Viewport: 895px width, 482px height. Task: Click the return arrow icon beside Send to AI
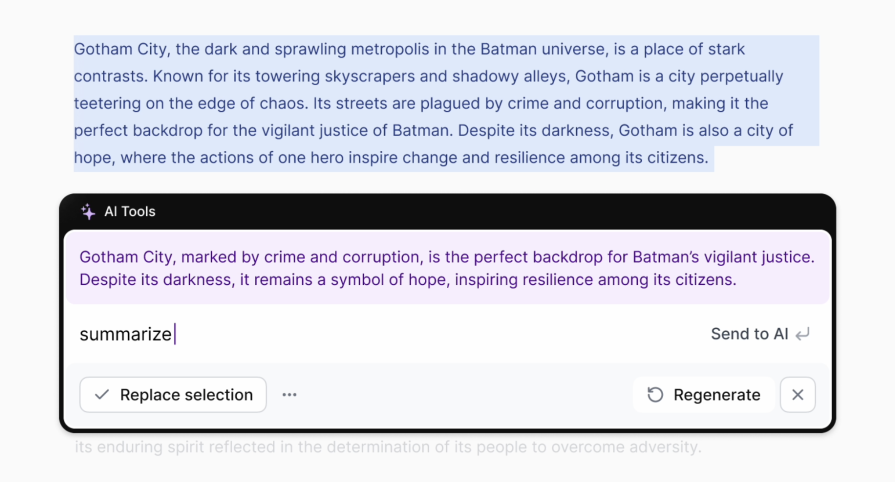coord(803,334)
